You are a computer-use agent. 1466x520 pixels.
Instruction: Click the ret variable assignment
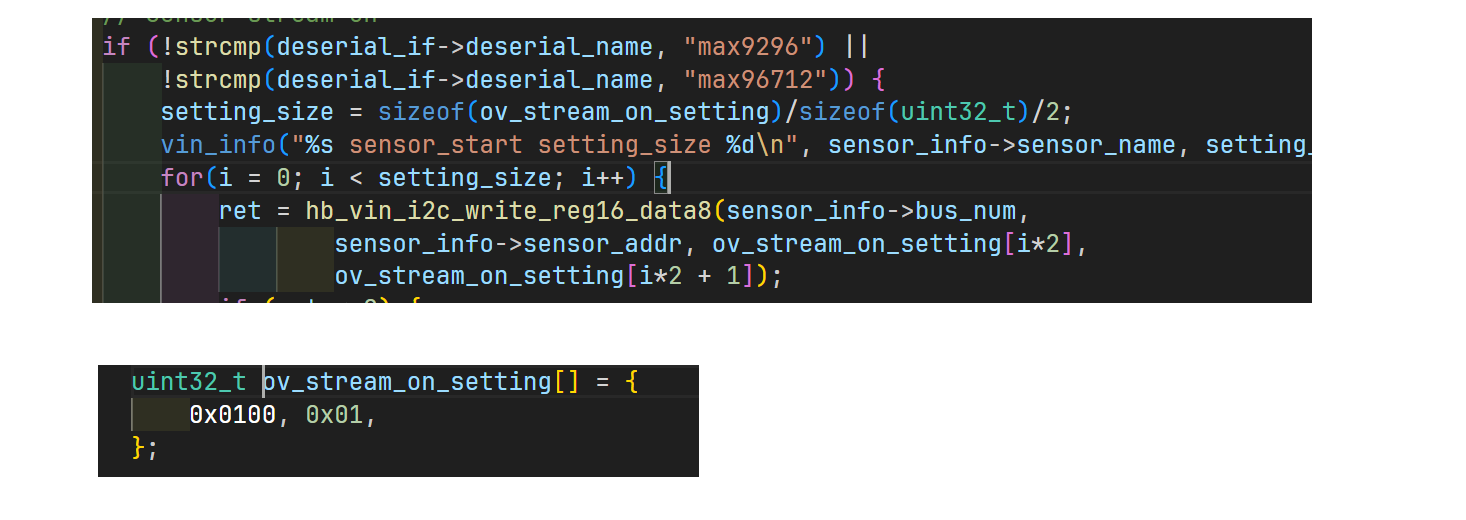(x=239, y=212)
